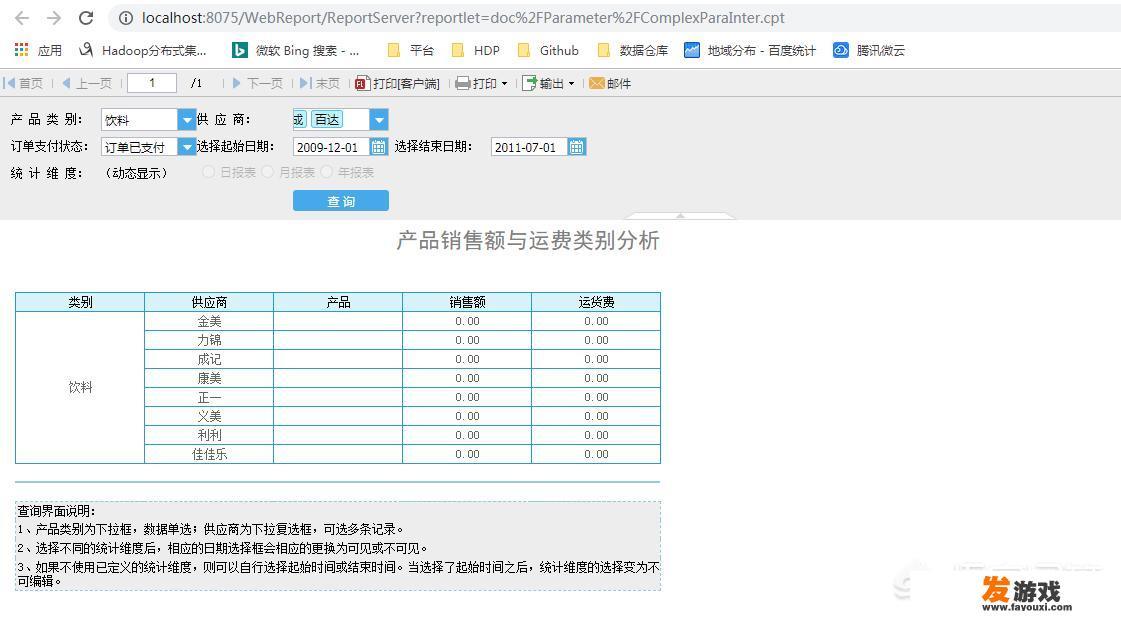Click the 百达 supplier tag
Screen dimensions: 1121x621
[x=327, y=119]
